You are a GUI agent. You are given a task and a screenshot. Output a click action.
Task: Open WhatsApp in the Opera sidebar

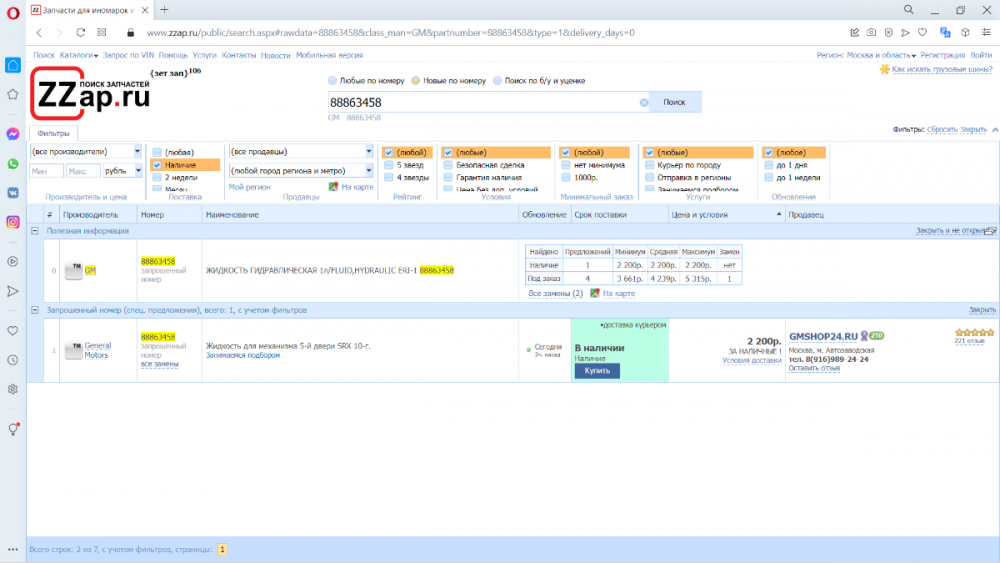[13, 163]
